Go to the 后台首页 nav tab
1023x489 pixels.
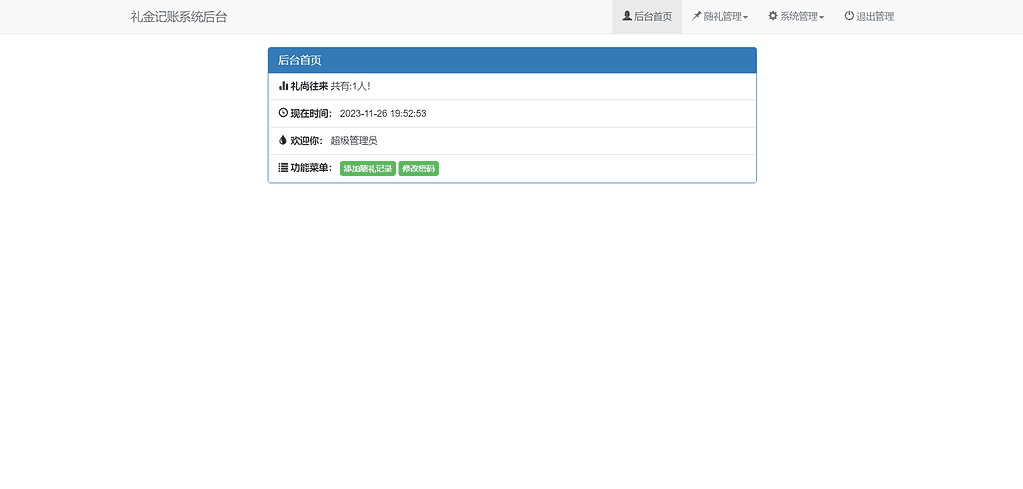647,16
